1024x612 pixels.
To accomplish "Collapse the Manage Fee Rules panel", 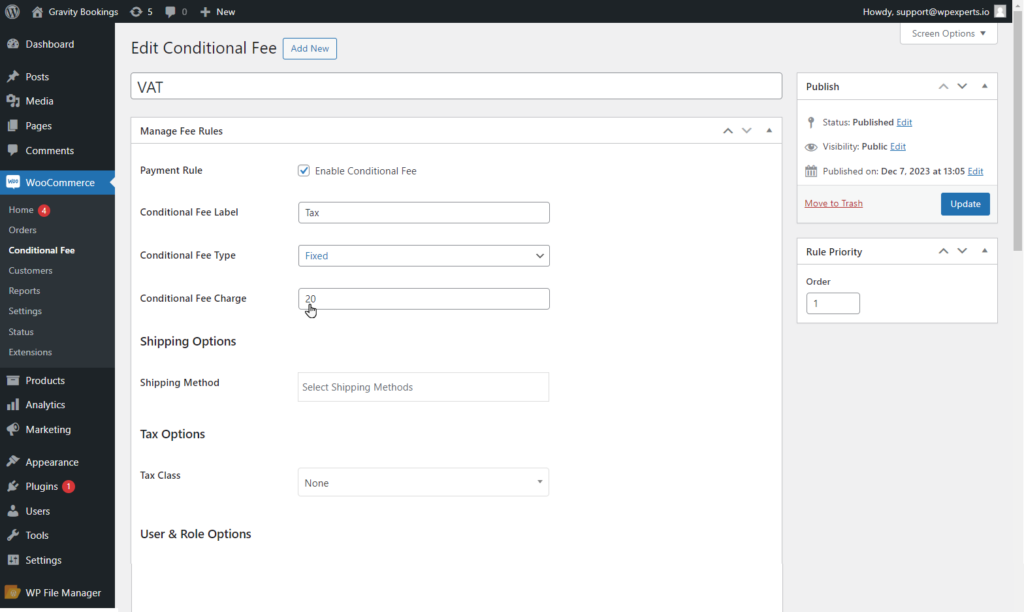I will coord(769,131).
